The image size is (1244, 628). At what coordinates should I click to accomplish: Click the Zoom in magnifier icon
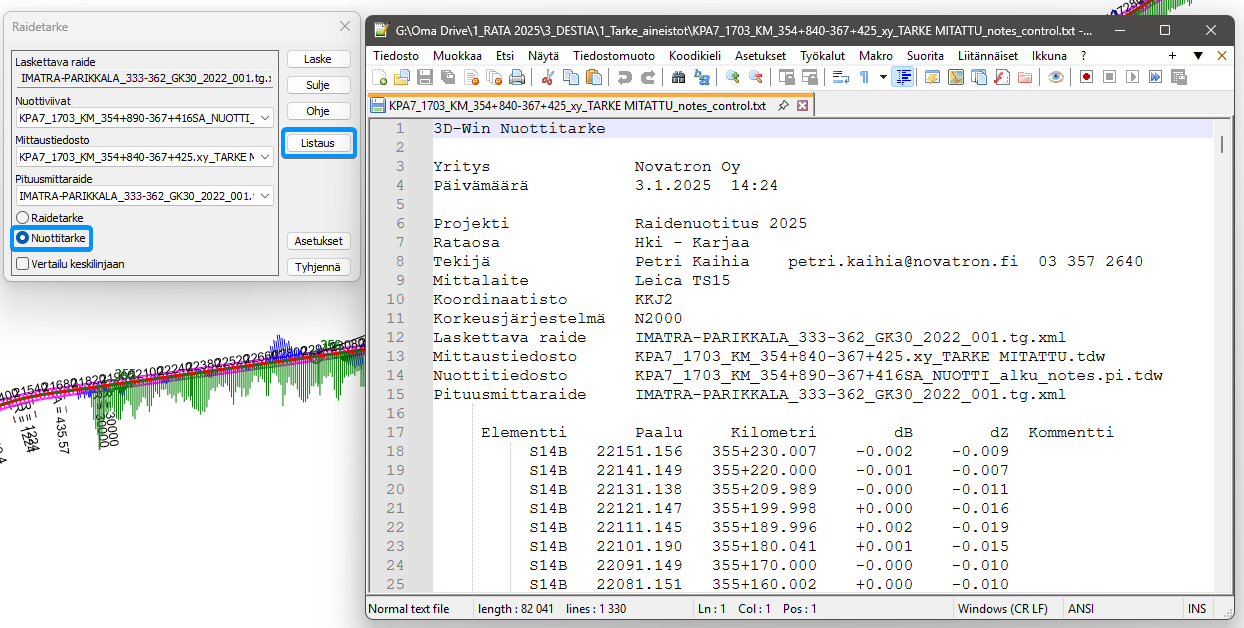733,77
